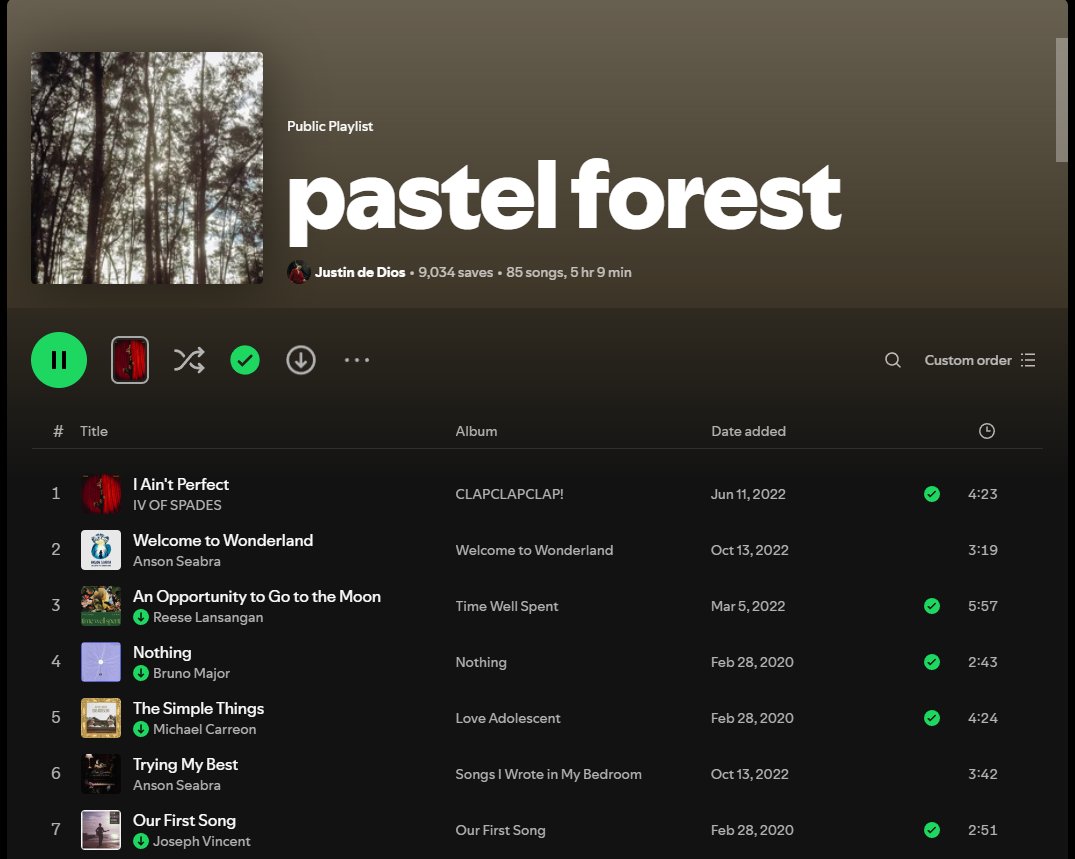Click I Ain't Perfect album art thumbnail
This screenshot has height=859, width=1075.
point(101,494)
